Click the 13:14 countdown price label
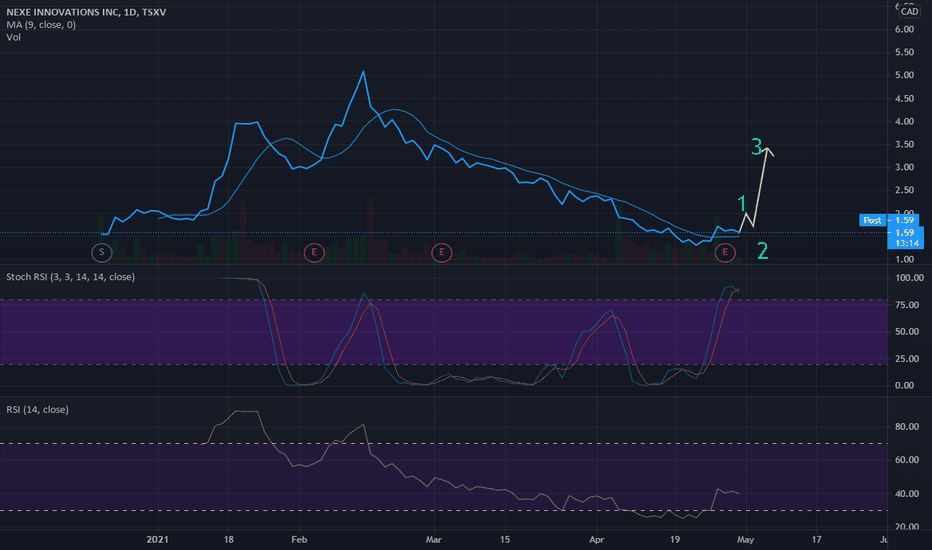 click(905, 243)
